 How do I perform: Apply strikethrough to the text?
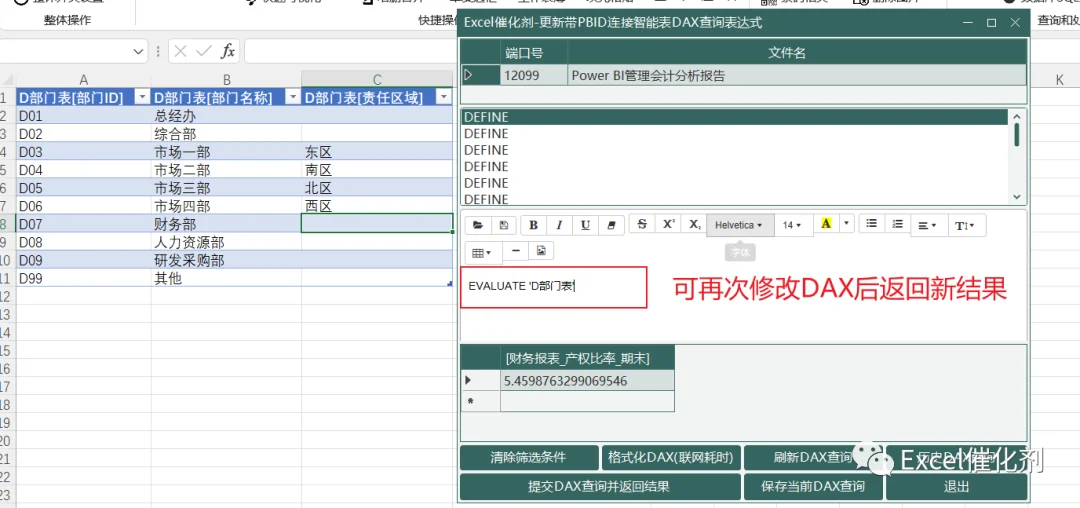(x=642, y=224)
